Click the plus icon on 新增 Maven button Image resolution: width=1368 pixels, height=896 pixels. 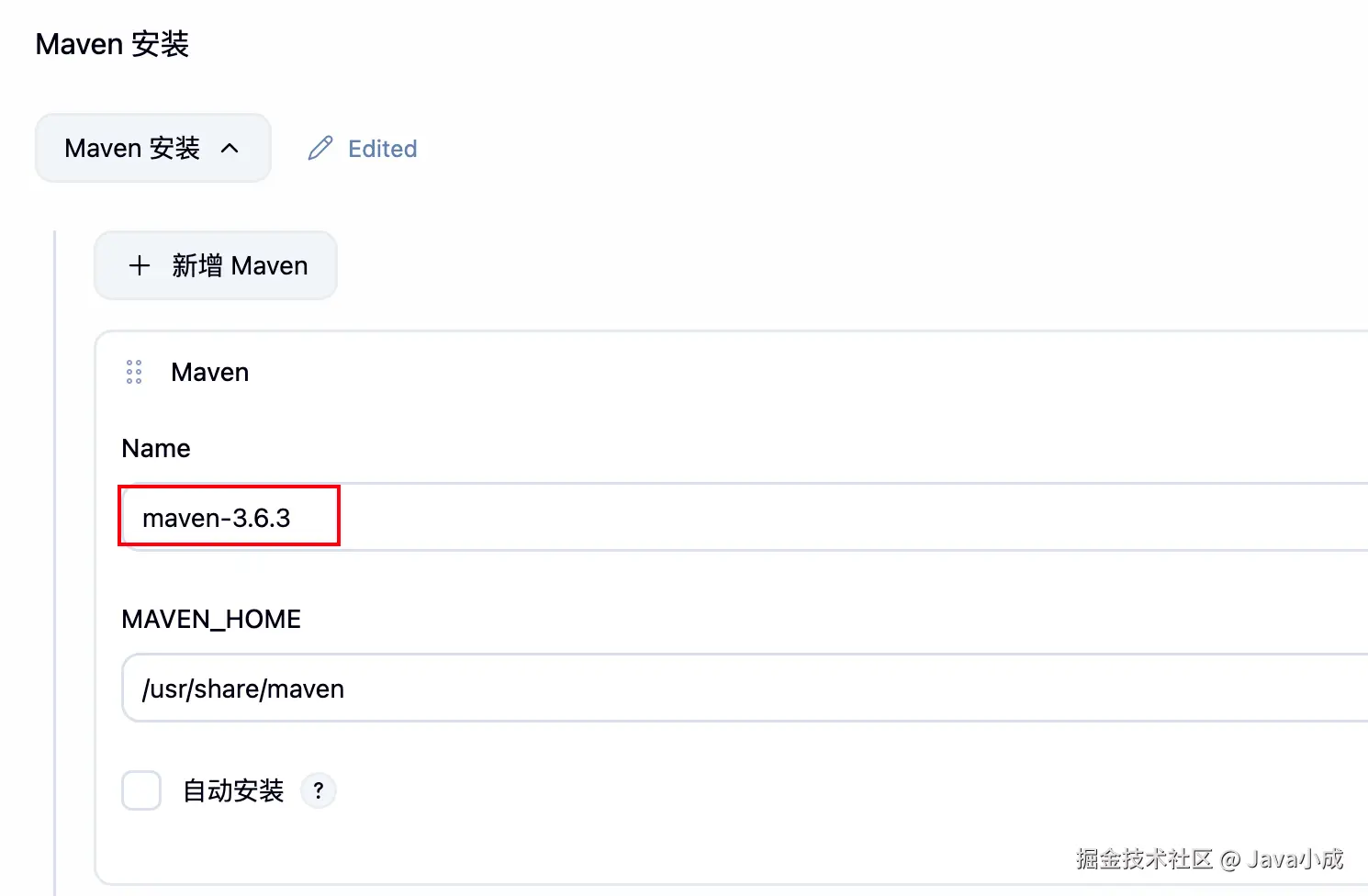(x=139, y=265)
